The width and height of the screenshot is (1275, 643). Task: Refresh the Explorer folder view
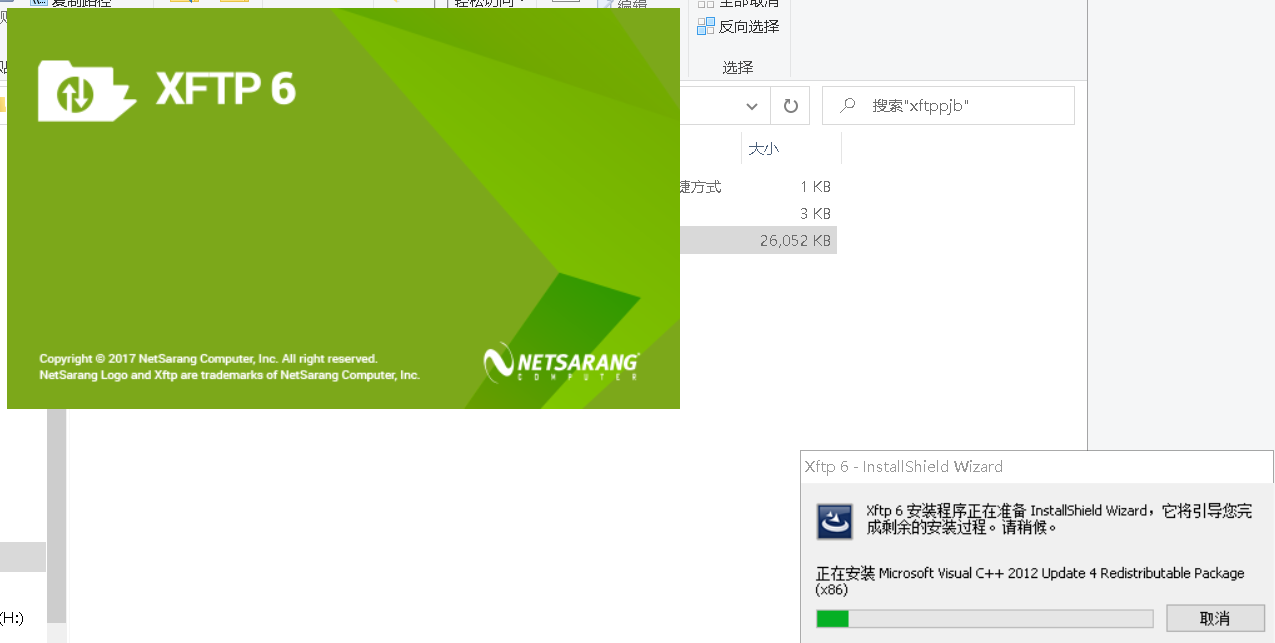pyautogui.click(x=790, y=105)
